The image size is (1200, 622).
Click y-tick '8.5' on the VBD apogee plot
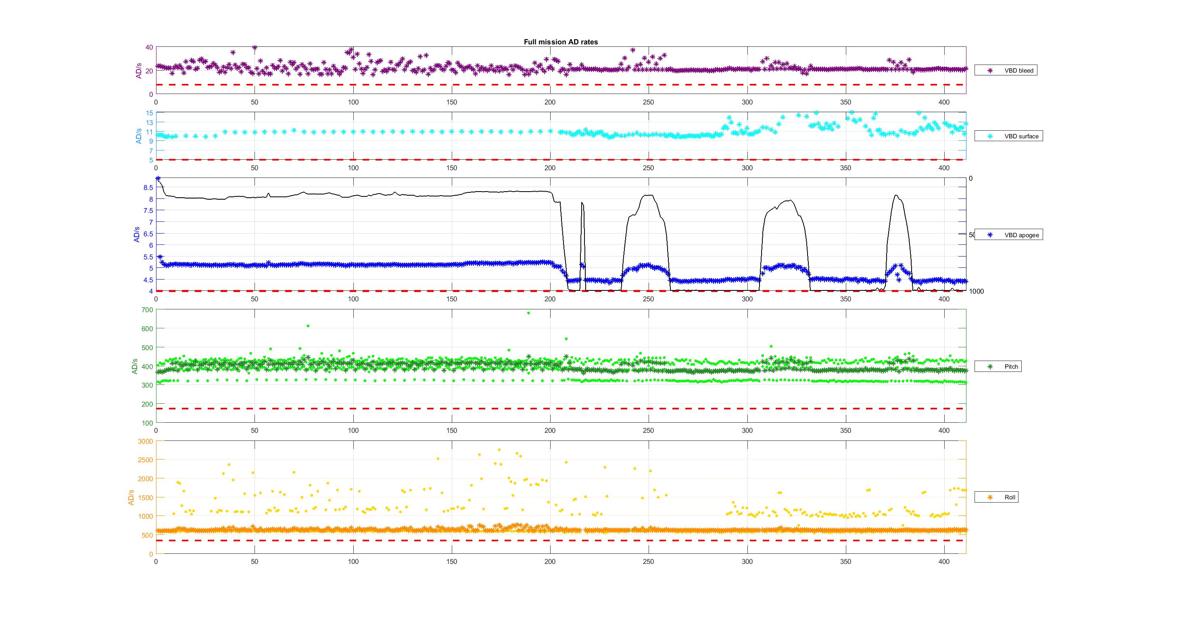[x=148, y=188]
